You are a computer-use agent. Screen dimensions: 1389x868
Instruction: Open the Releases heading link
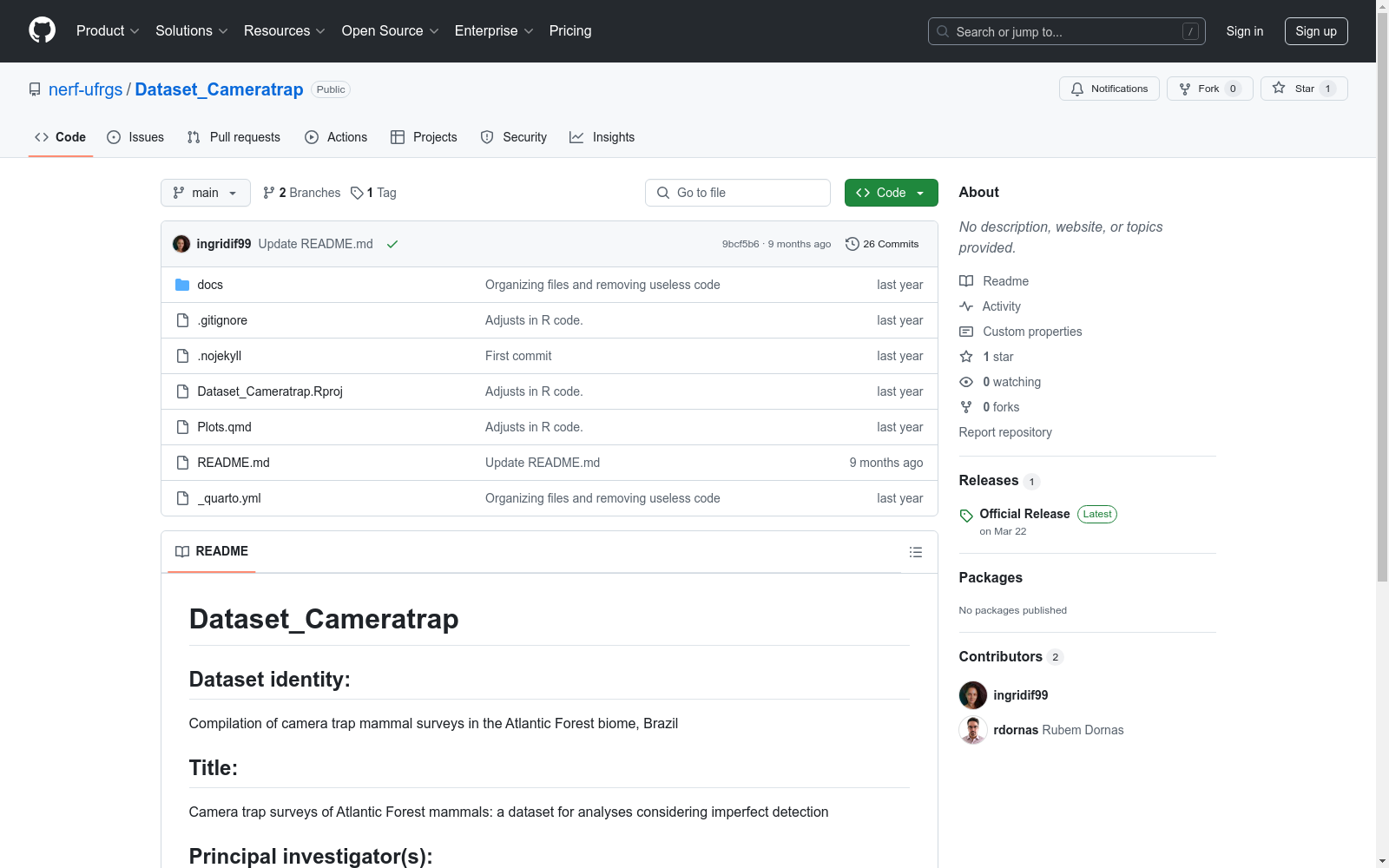click(x=989, y=481)
